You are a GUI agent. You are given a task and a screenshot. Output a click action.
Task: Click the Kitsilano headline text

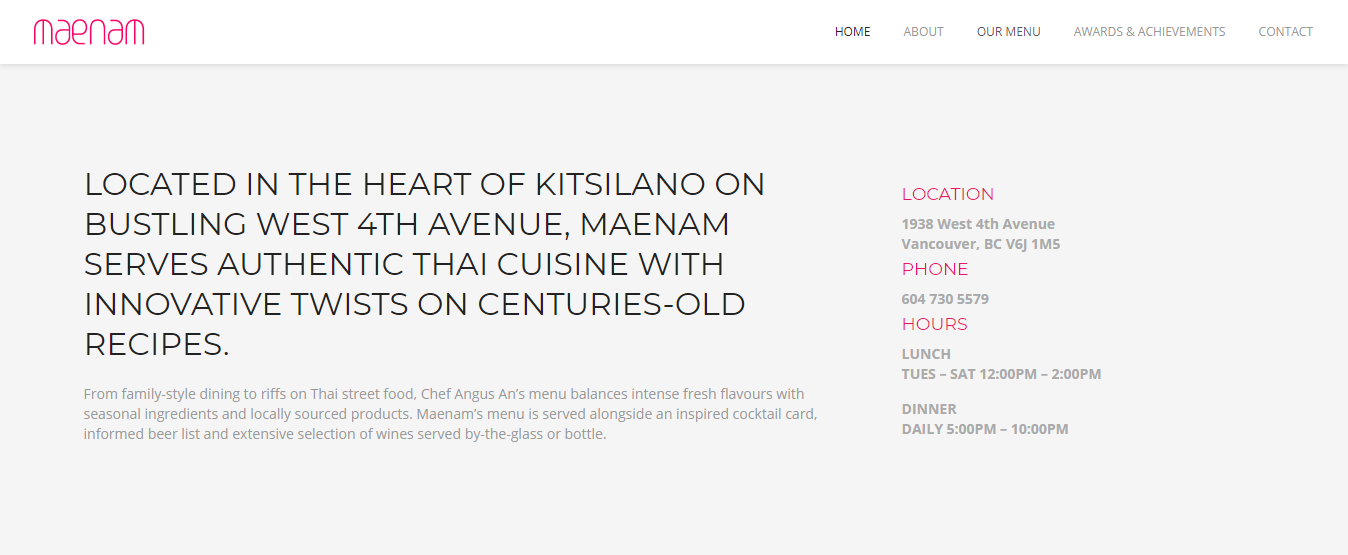click(424, 264)
